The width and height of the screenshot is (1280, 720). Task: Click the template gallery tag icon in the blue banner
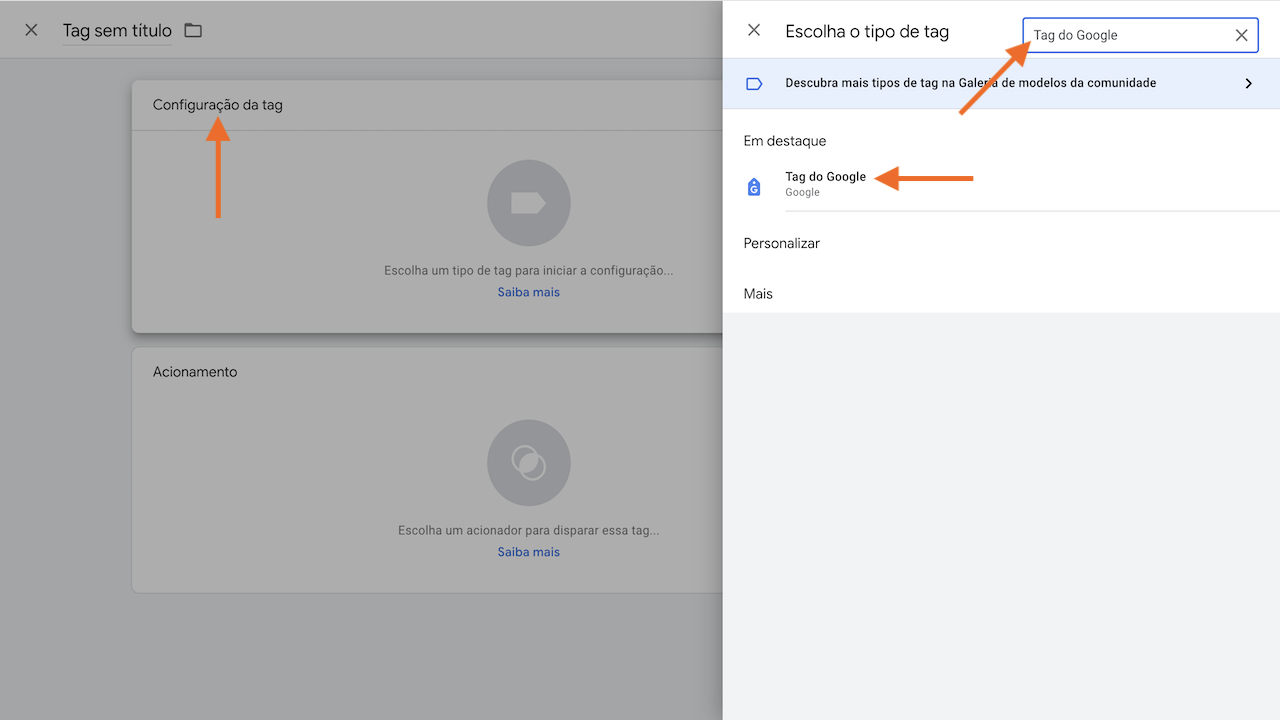pyautogui.click(x=753, y=83)
